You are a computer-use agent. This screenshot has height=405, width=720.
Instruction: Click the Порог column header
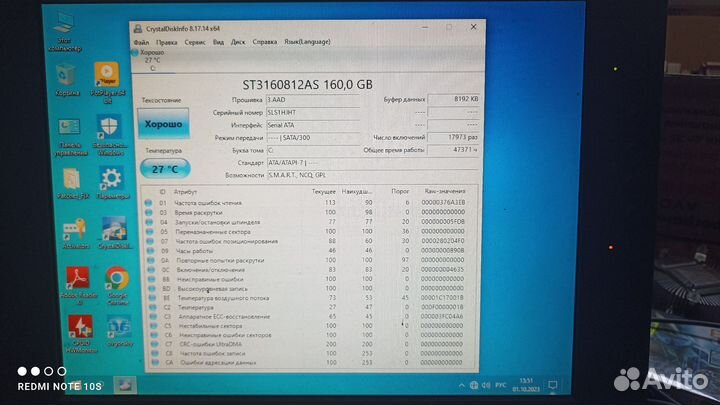tap(400, 191)
